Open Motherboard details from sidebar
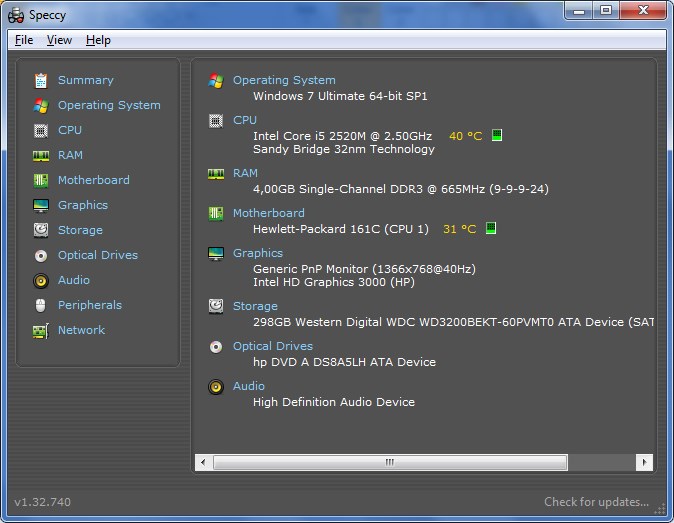Screen dimensions: 674x523 tap(94, 180)
